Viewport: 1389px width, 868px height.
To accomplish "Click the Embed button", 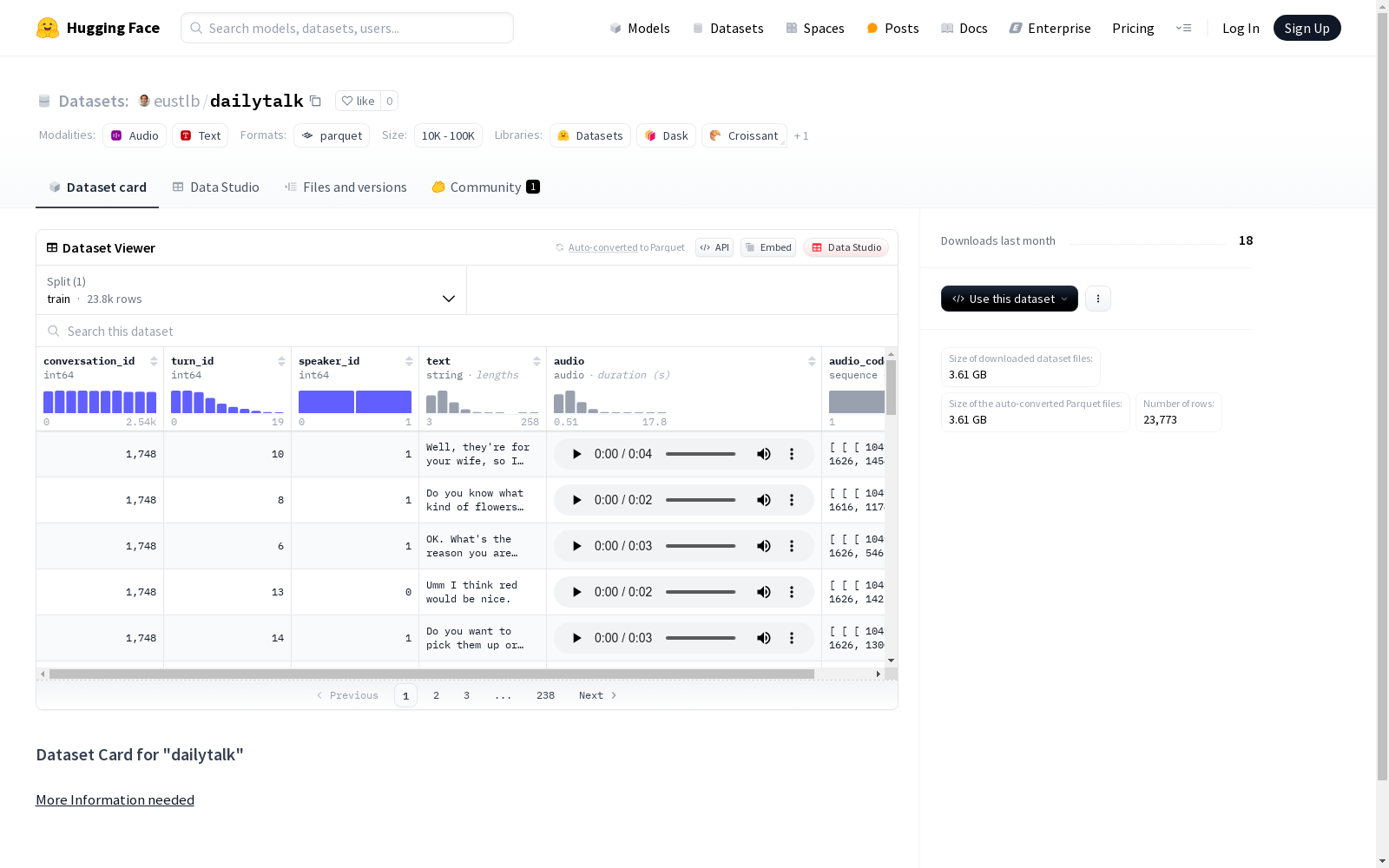I will click(768, 247).
